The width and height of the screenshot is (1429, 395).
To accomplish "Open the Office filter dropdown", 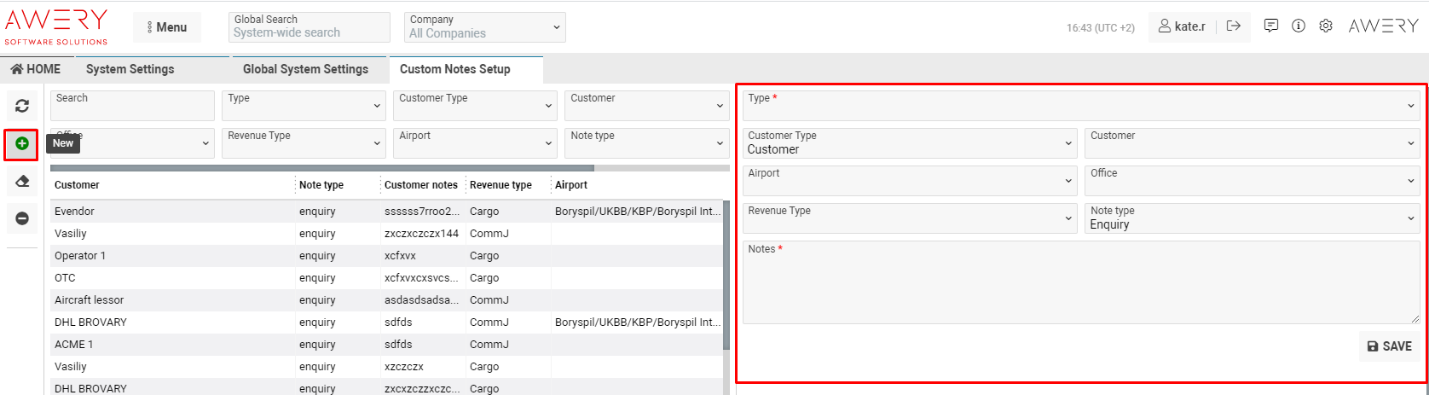I will [132, 143].
